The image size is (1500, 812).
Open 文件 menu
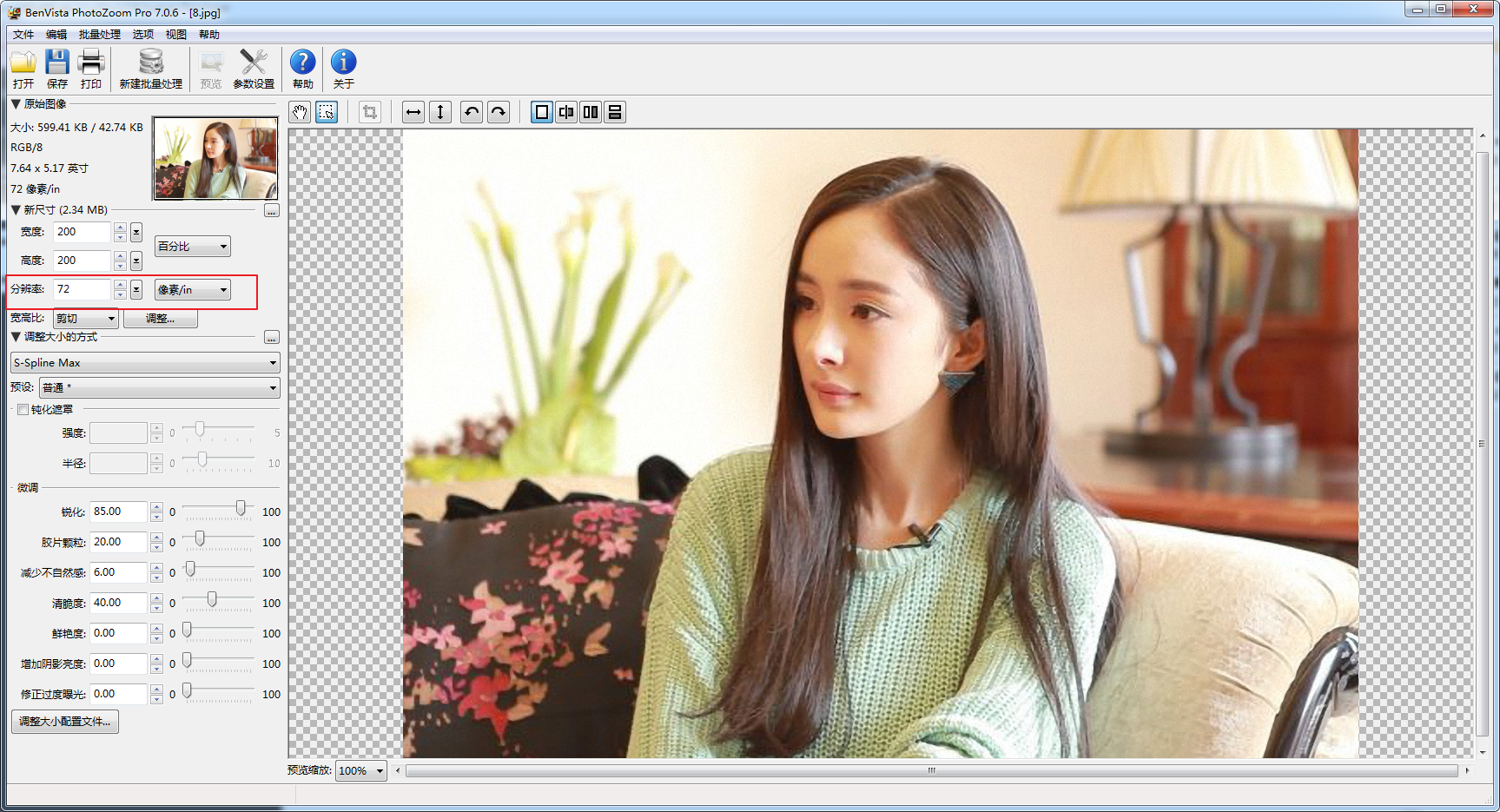[23, 35]
